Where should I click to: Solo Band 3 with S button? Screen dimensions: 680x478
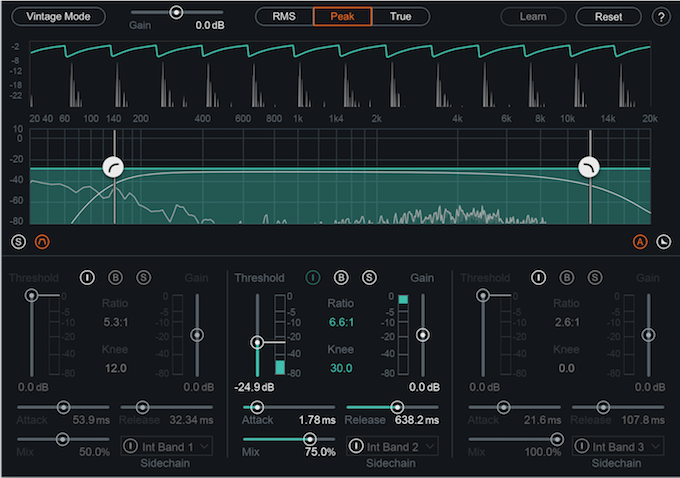pyautogui.click(x=595, y=278)
